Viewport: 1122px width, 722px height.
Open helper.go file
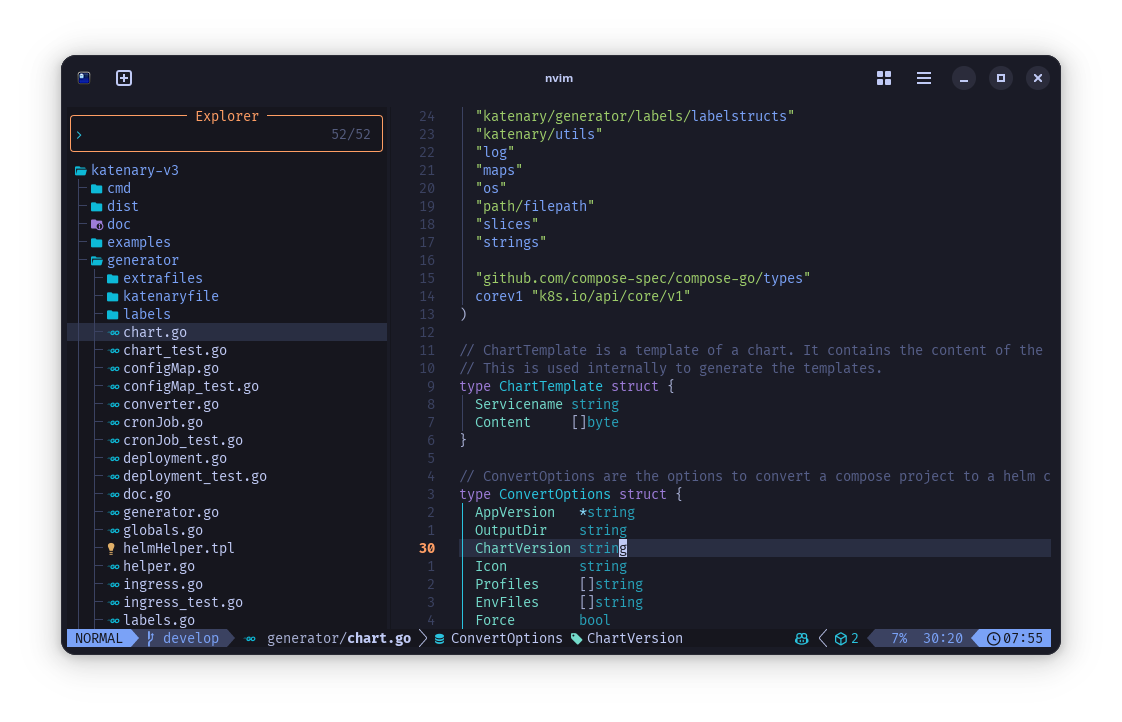[159, 567]
